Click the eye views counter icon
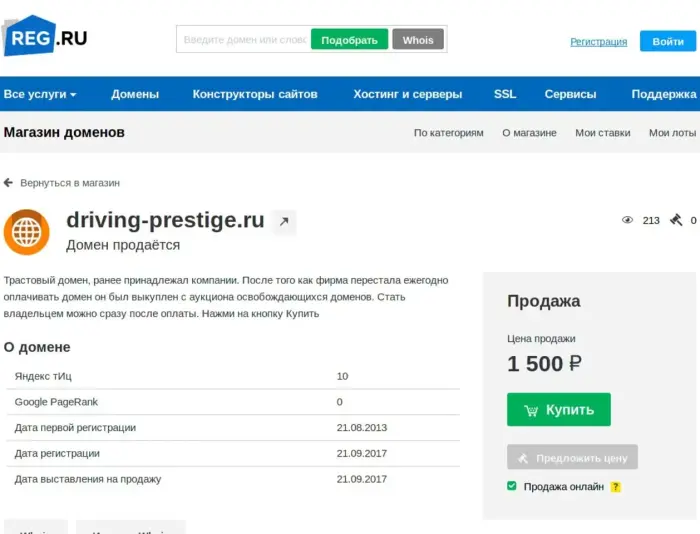Screen dimensions: 700x534 (x=628, y=220)
